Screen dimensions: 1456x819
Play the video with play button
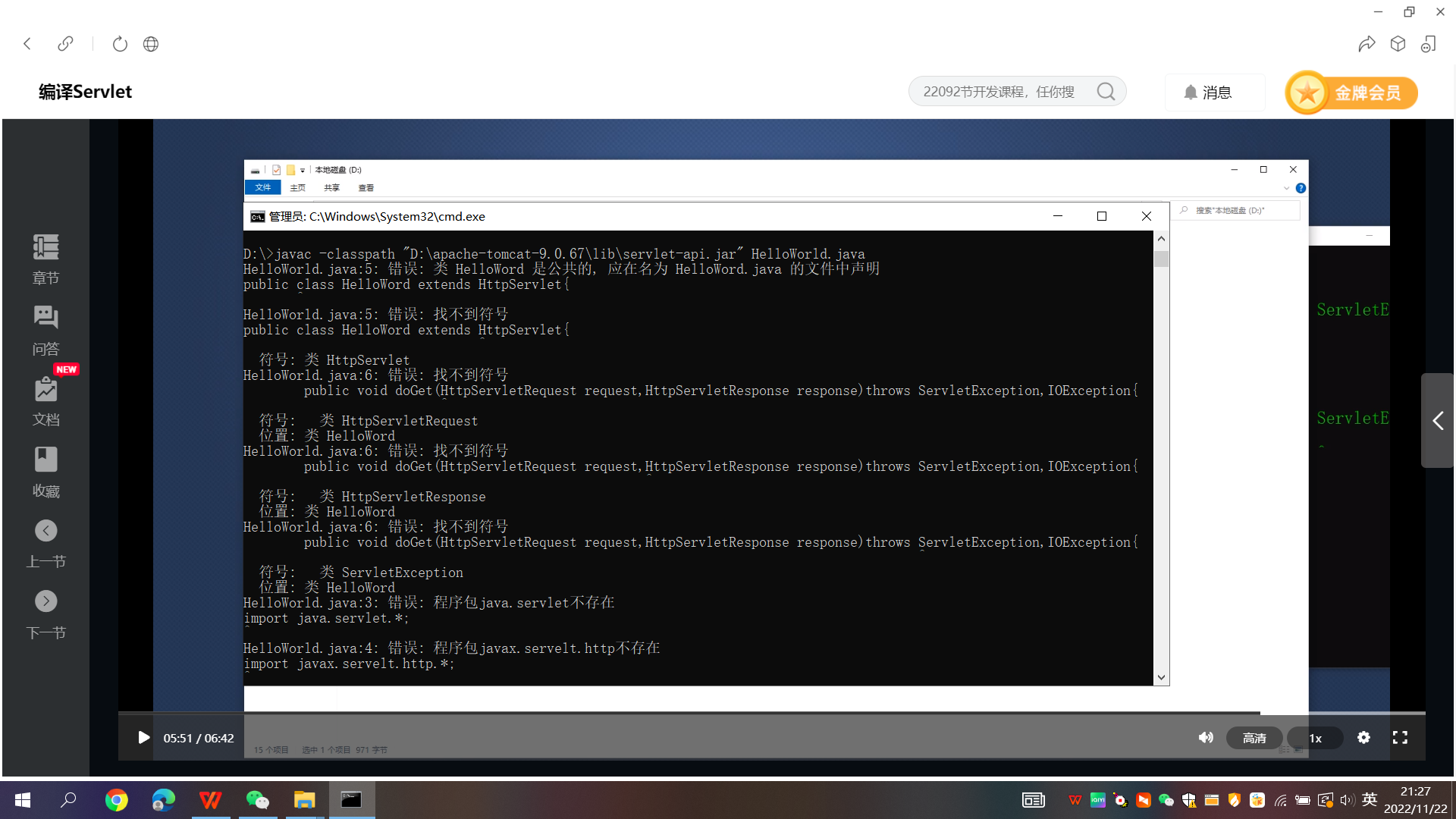point(143,738)
